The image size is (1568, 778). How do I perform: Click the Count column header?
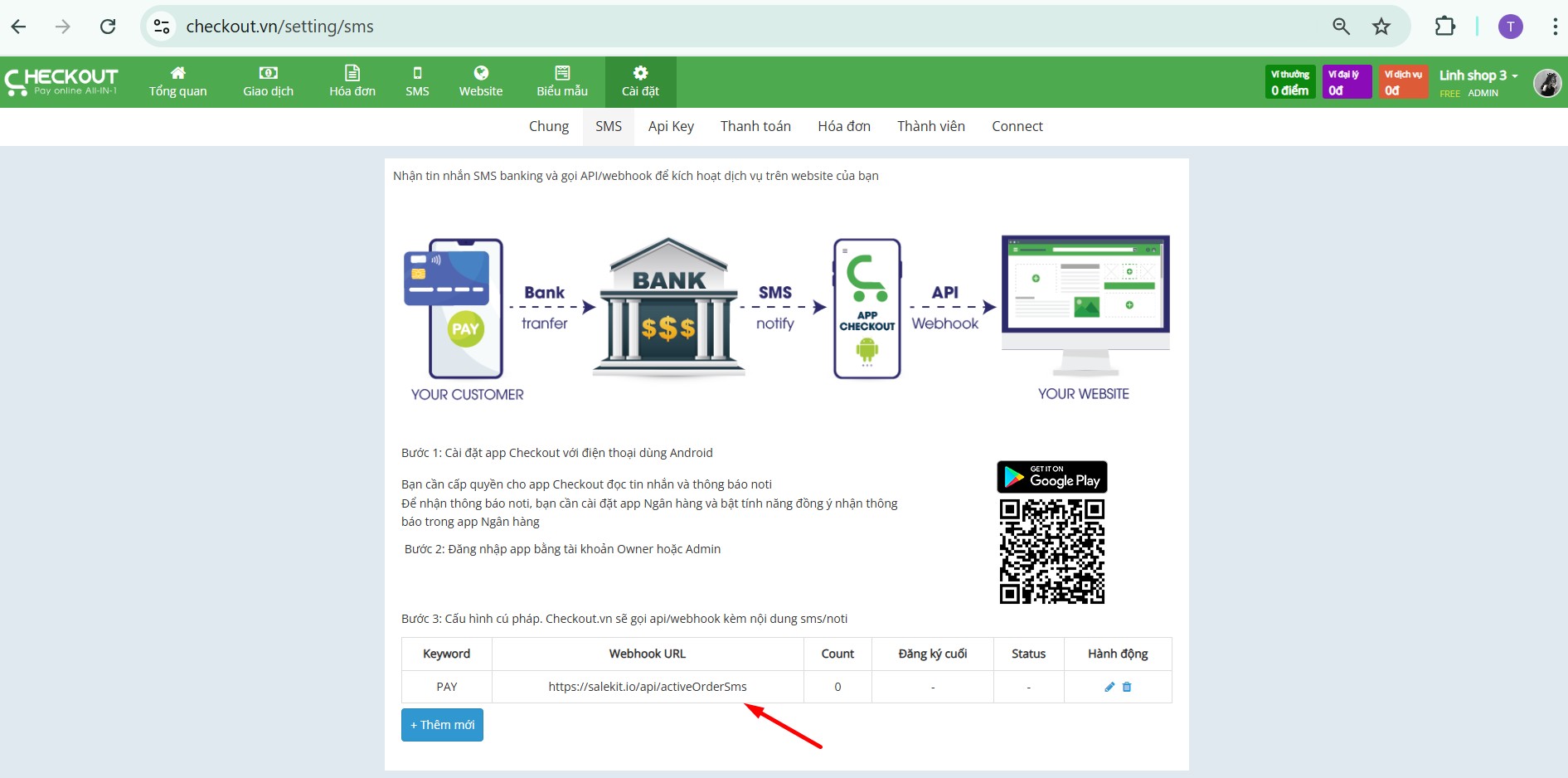point(837,654)
